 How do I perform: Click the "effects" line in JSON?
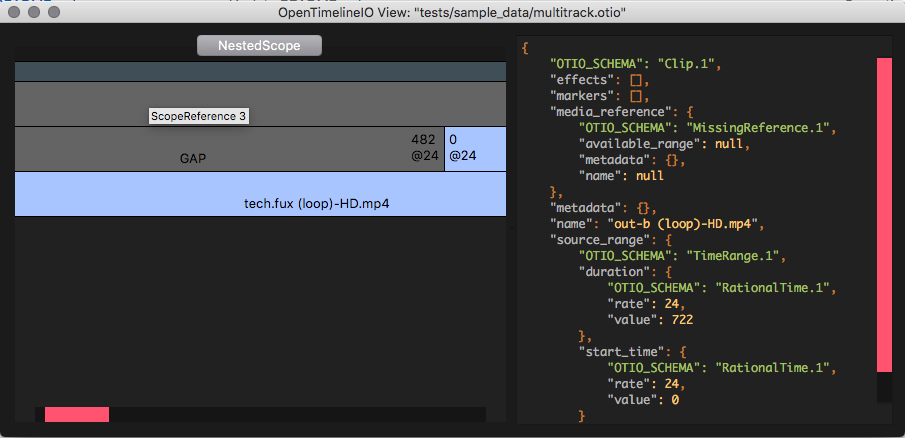click(600, 80)
